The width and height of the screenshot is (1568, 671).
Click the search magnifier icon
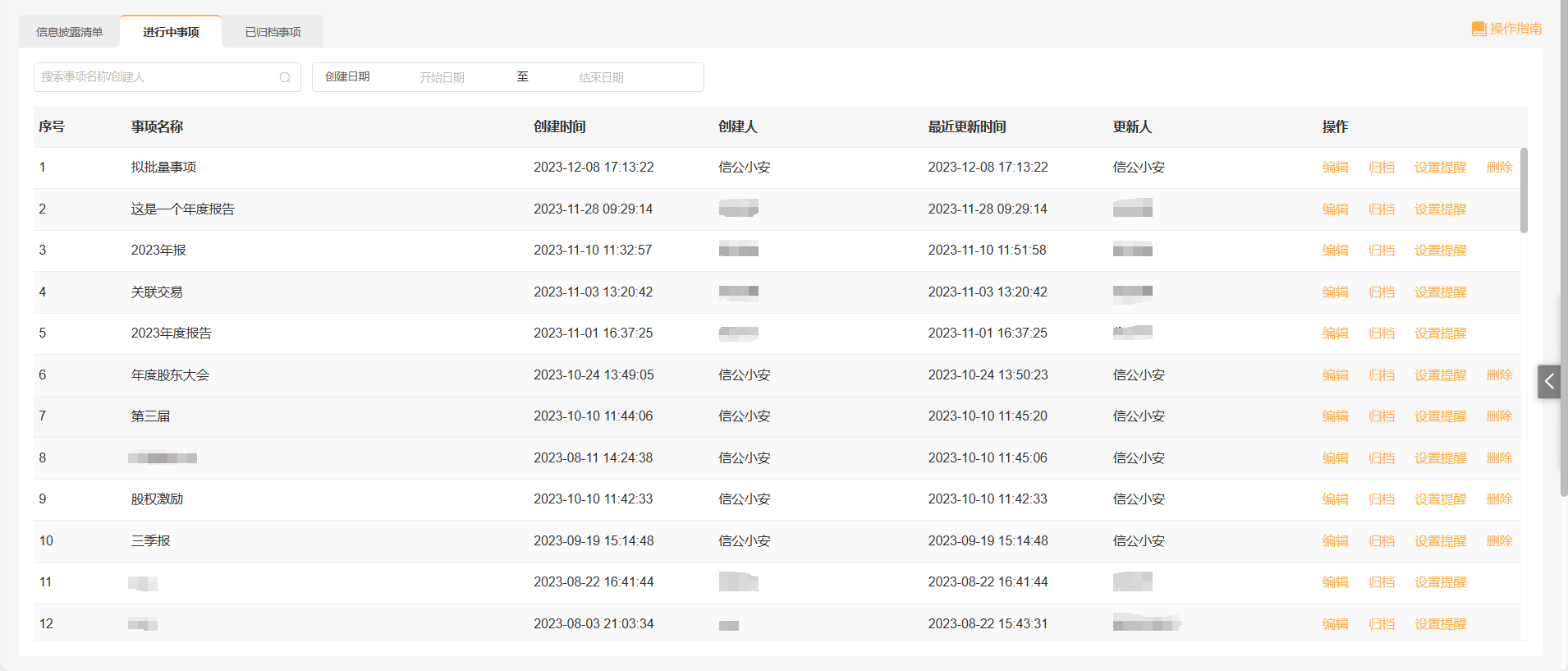coord(285,77)
